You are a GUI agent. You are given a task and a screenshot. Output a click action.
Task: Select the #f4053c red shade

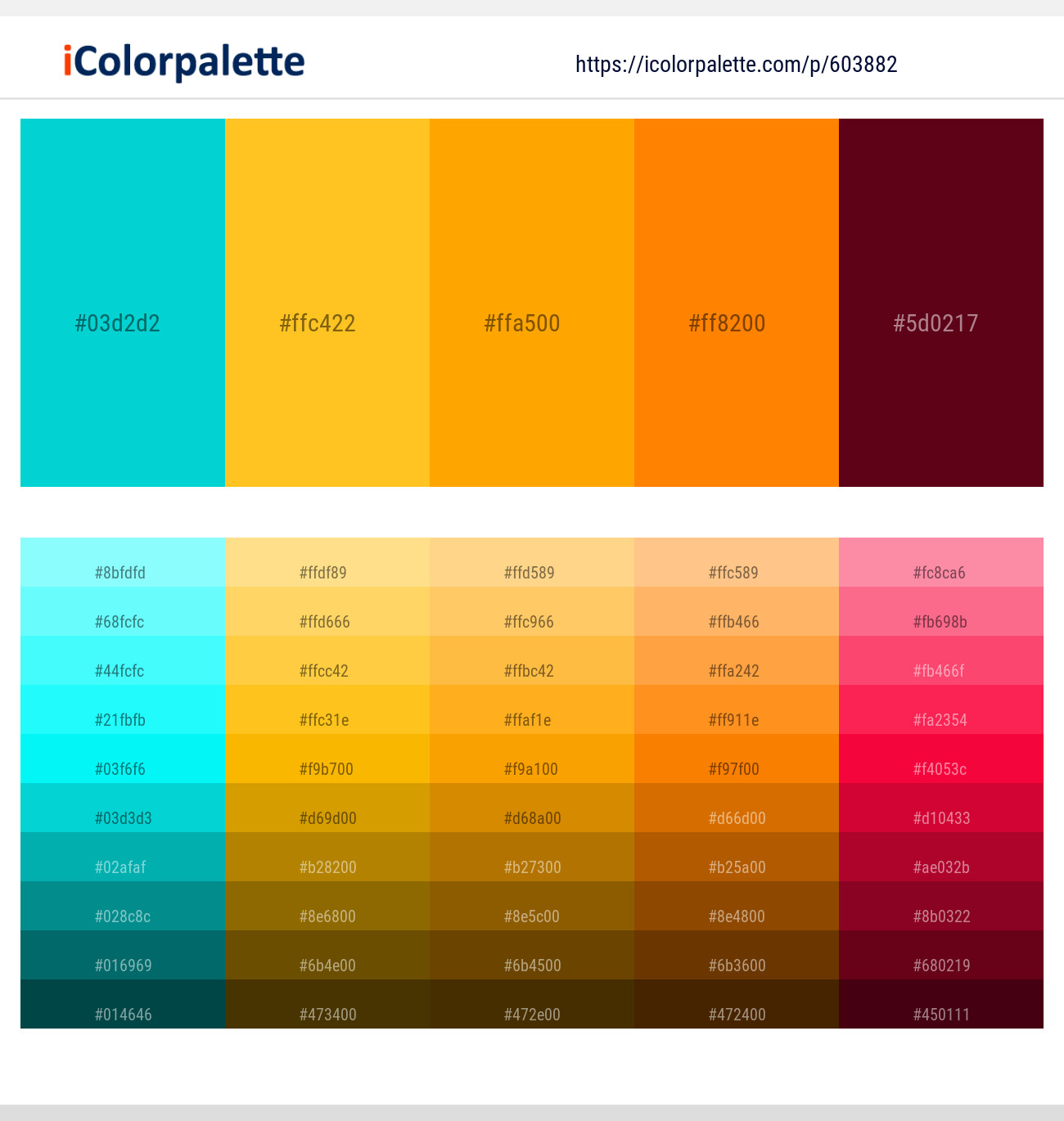[941, 759]
